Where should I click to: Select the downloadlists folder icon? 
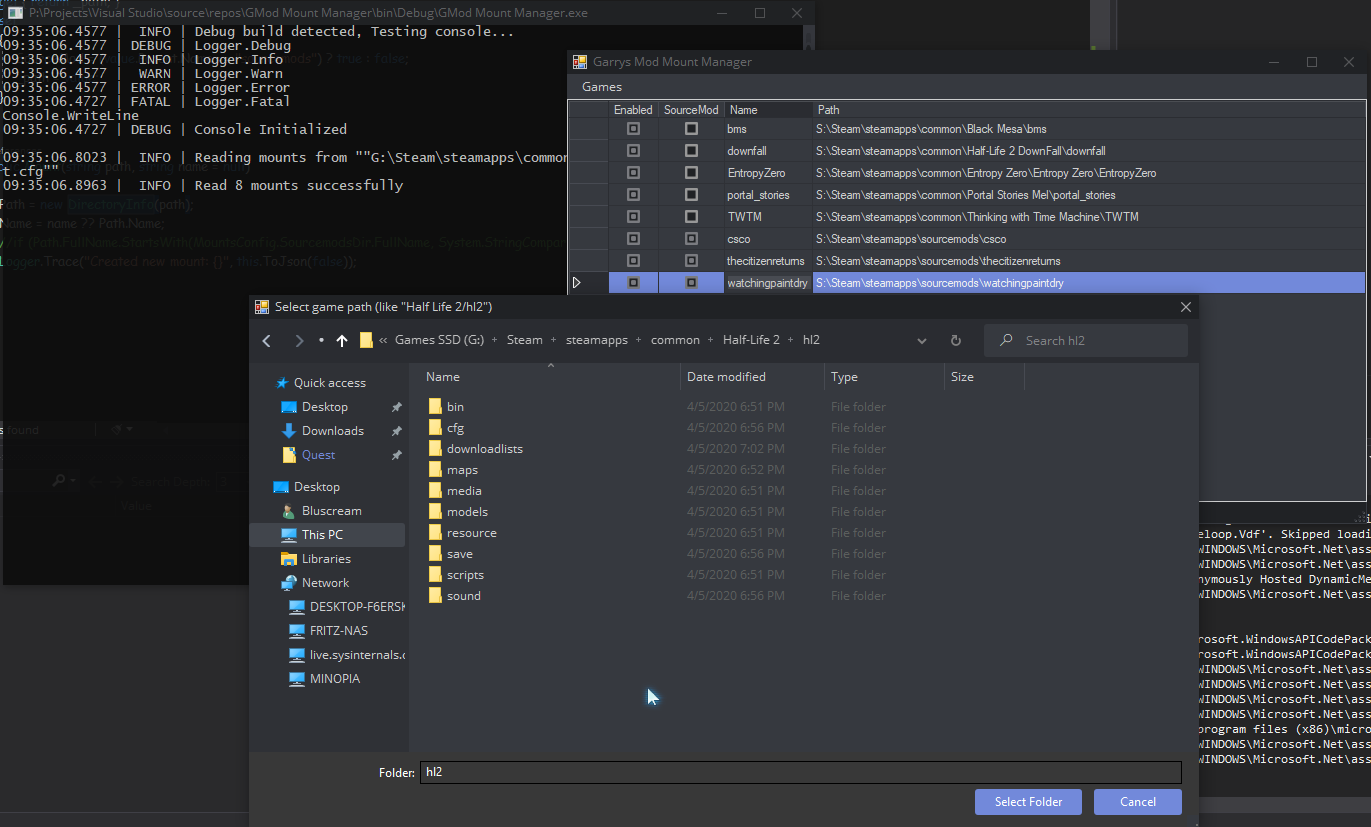point(435,449)
